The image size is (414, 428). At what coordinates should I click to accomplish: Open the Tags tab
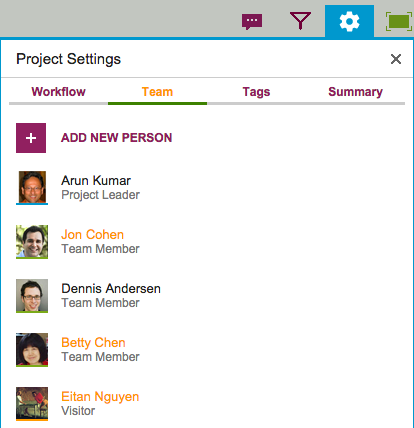point(256,92)
